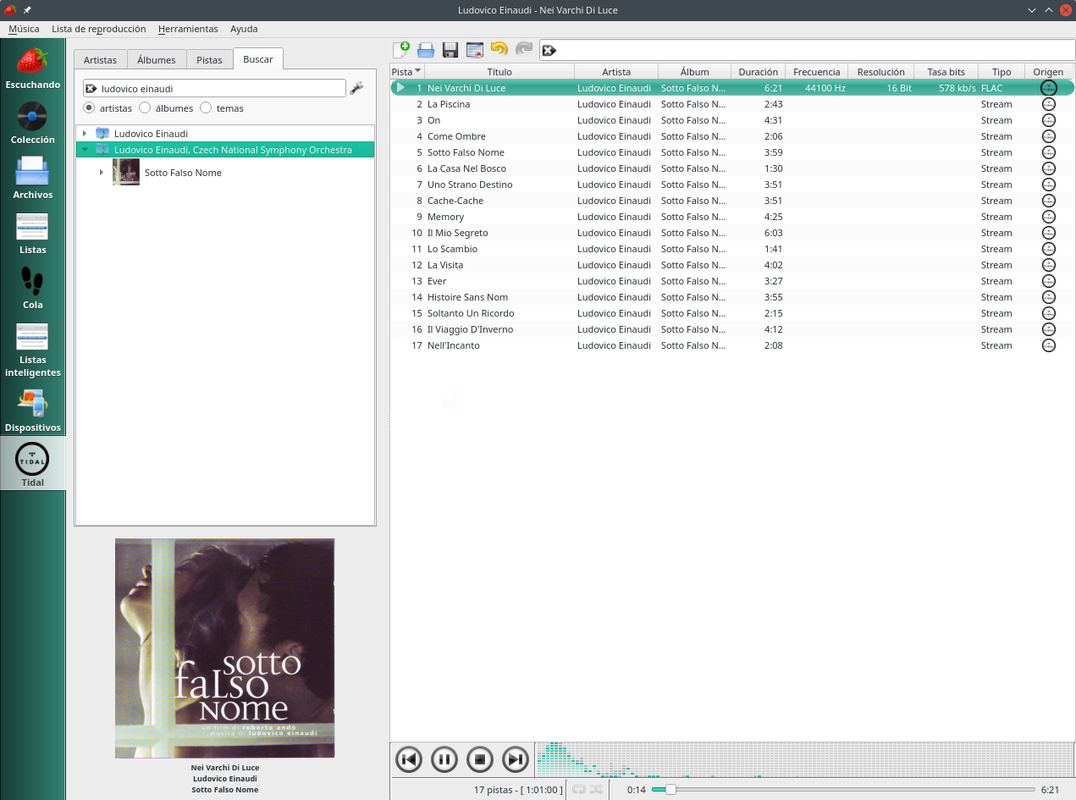Click the clear playlist icon

click(x=474, y=49)
